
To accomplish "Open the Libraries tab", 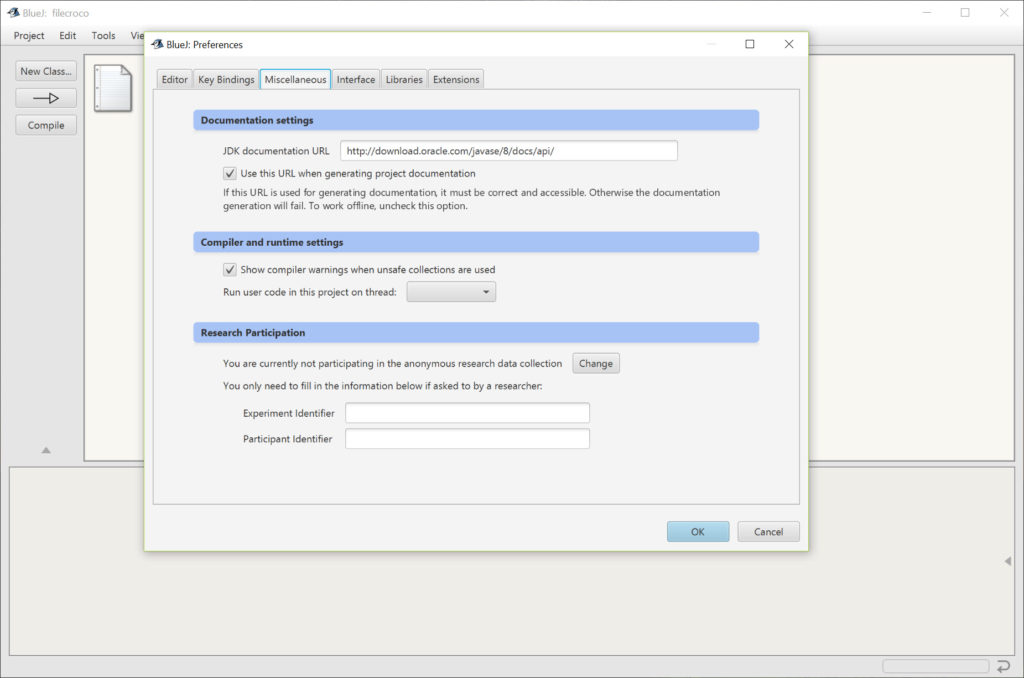I will pyautogui.click(x=404, y=79).
